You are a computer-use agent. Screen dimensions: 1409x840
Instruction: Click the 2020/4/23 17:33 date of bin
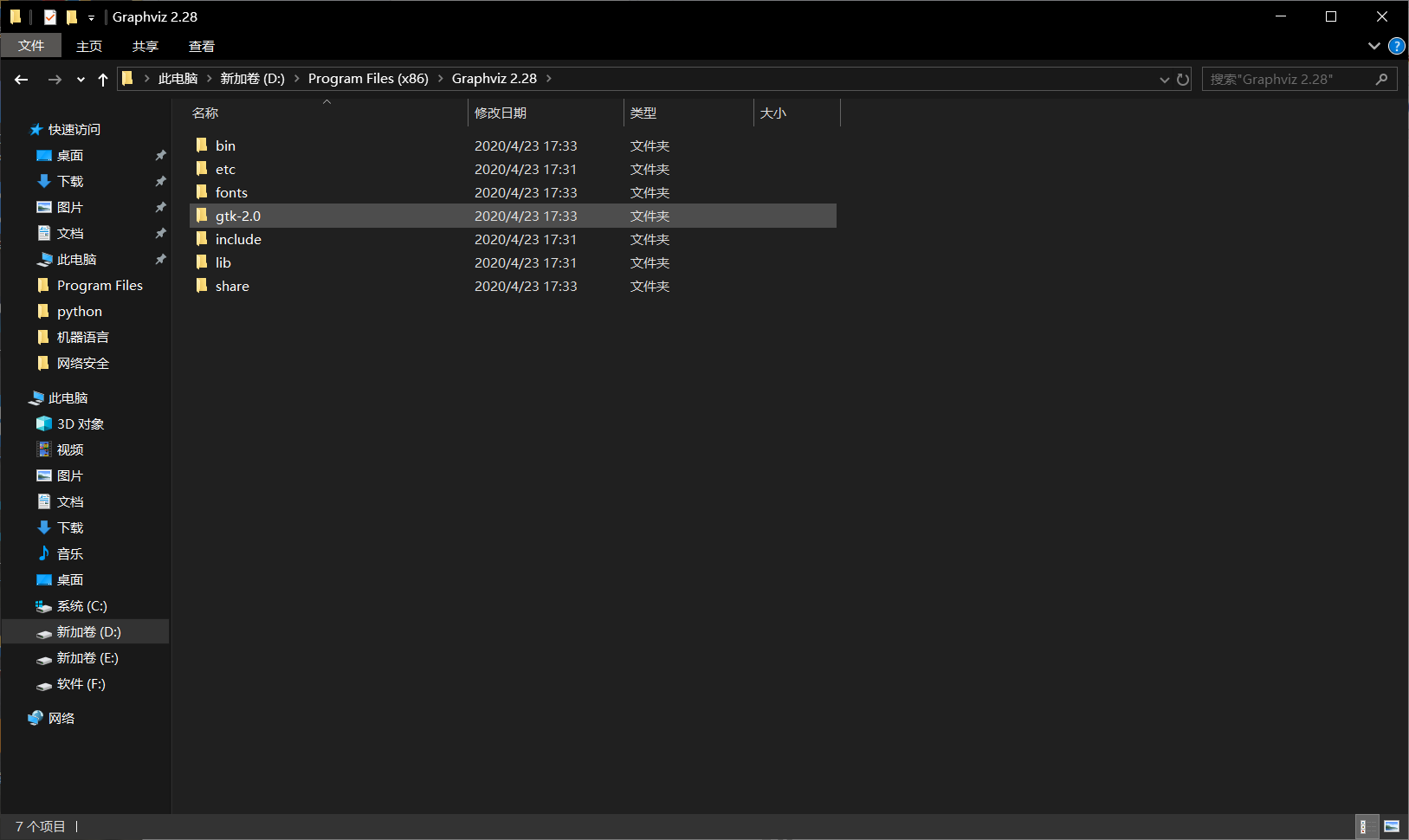526,145
